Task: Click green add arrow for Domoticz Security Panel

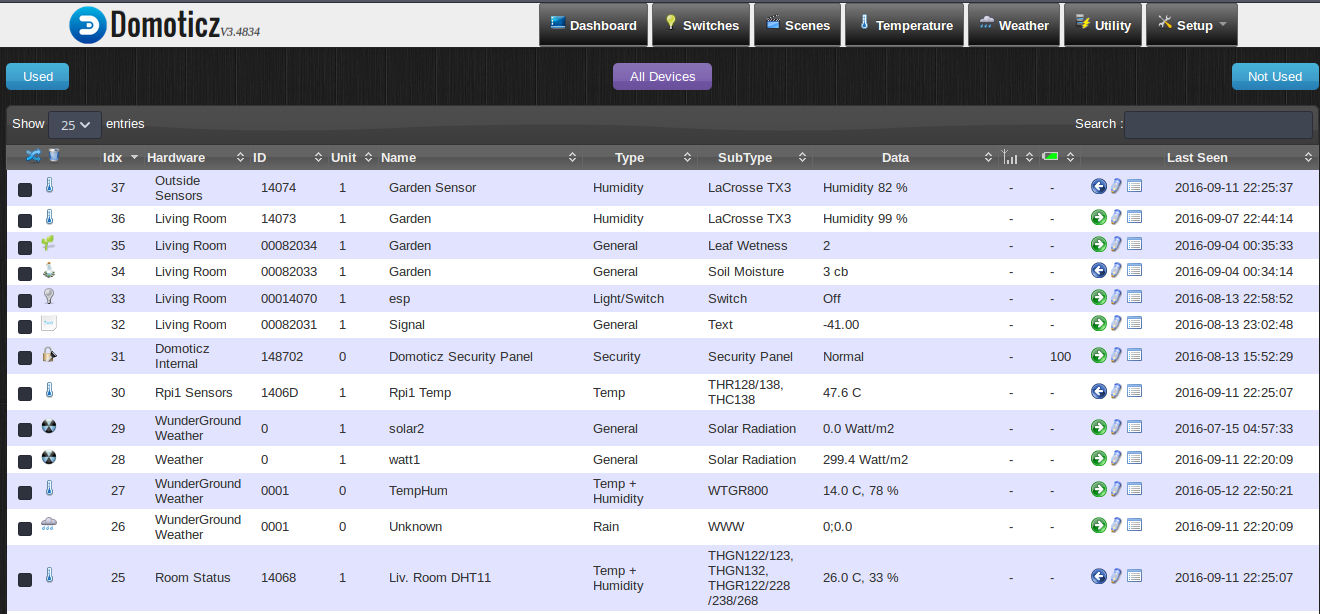Action: [1098, 355]
